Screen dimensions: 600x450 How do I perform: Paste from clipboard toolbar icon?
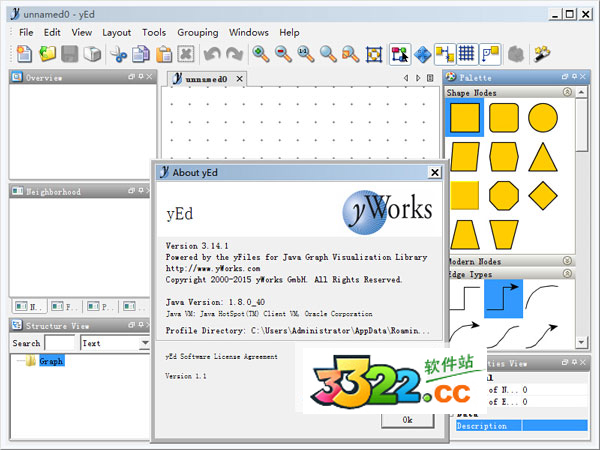[164, 54]
